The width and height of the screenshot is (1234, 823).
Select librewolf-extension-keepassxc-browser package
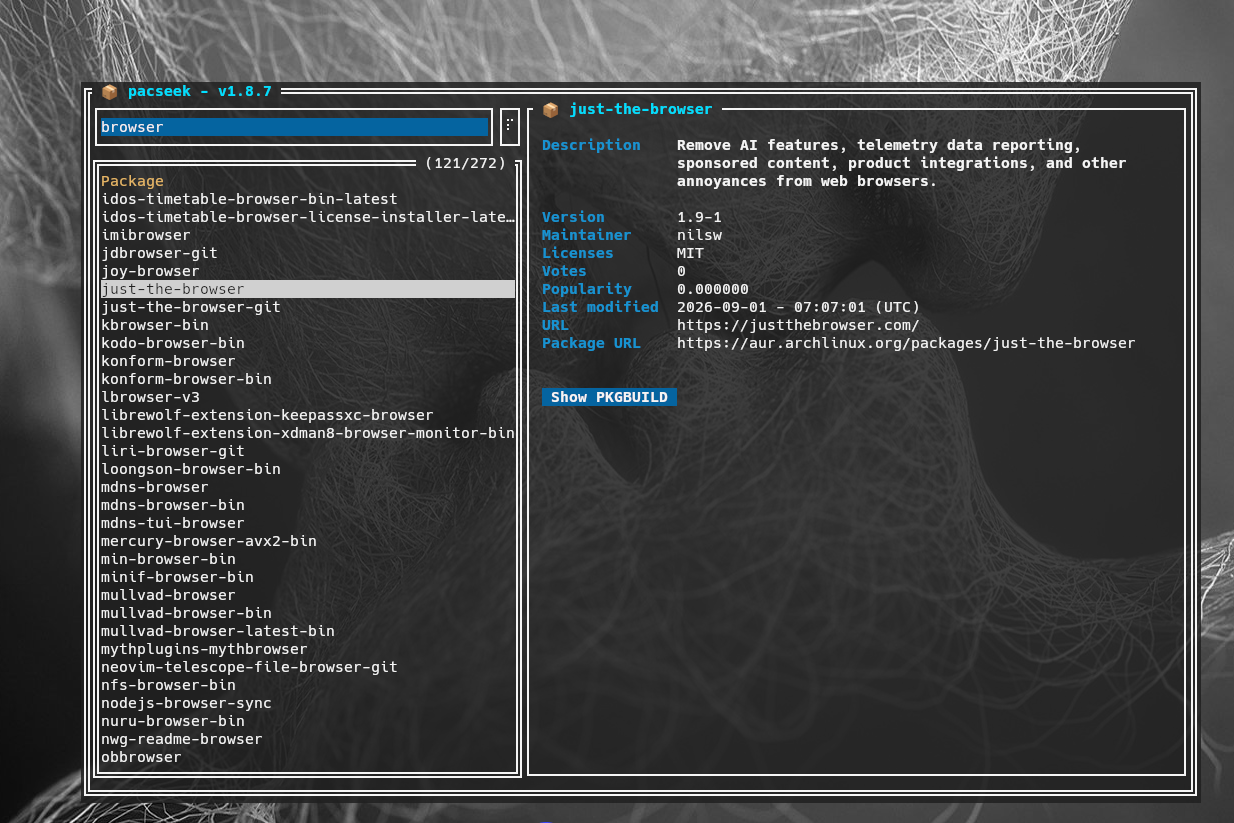[x=267, y=415]
